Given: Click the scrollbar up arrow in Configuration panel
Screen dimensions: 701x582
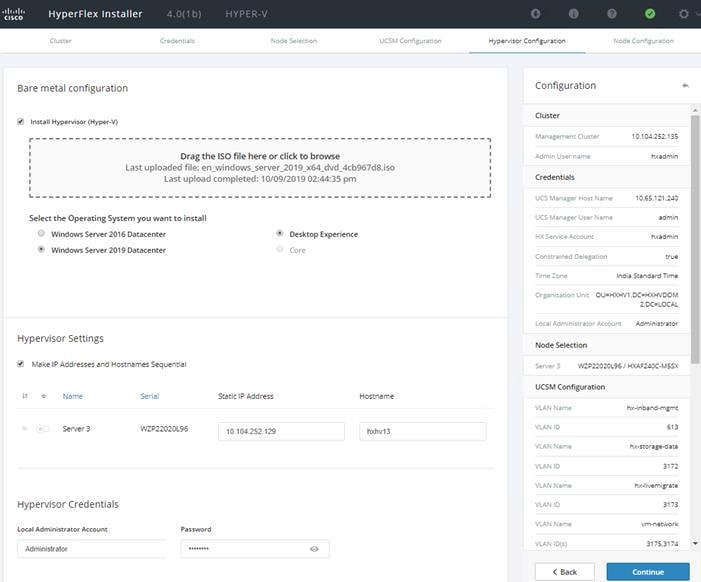Looking at the screenshot, I should pyautogui.click(x=695, y=110).
